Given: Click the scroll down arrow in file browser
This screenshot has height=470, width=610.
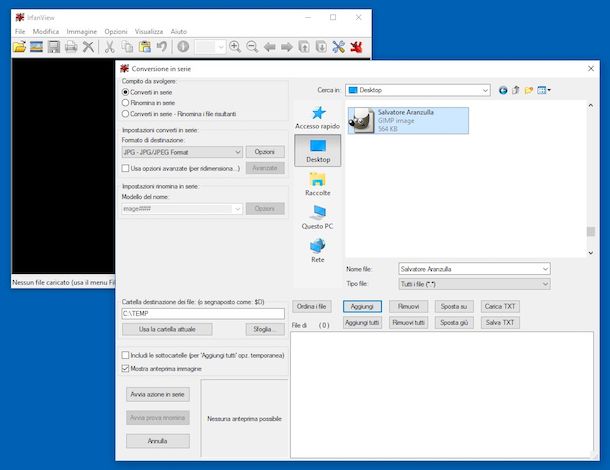Looking at the screenshot, I should [x=591, y=253].
